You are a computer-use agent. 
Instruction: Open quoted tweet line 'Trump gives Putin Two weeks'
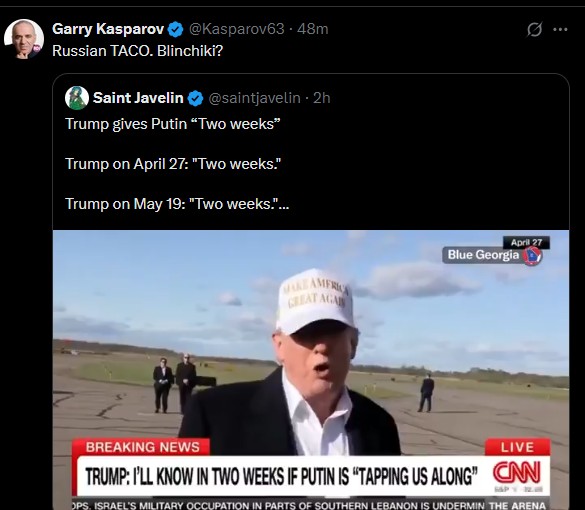173,124
